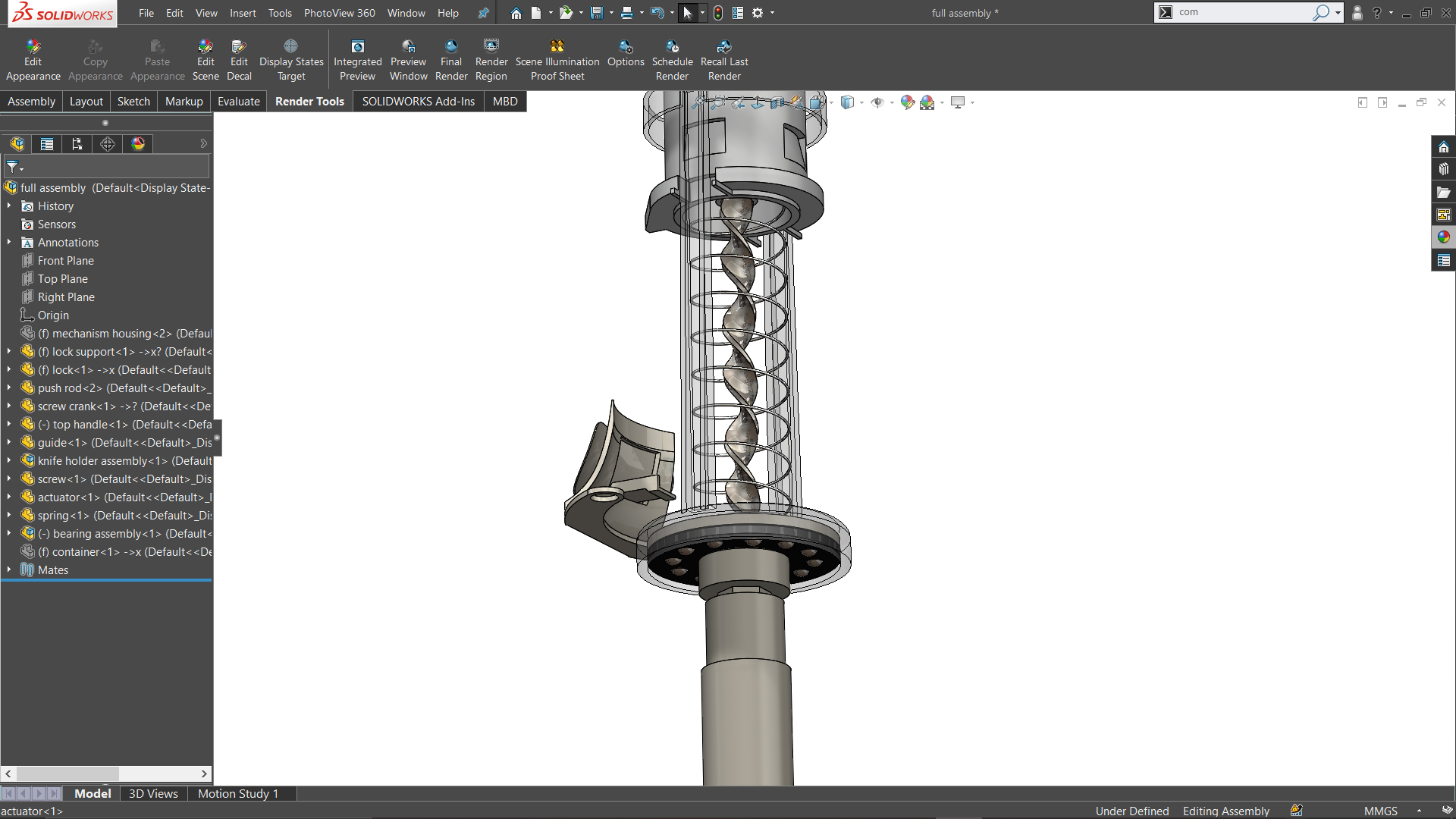This screenshot has width=1456, height=819.
Task: Open the PropertyManager panel tab
Action: [47, 144]
